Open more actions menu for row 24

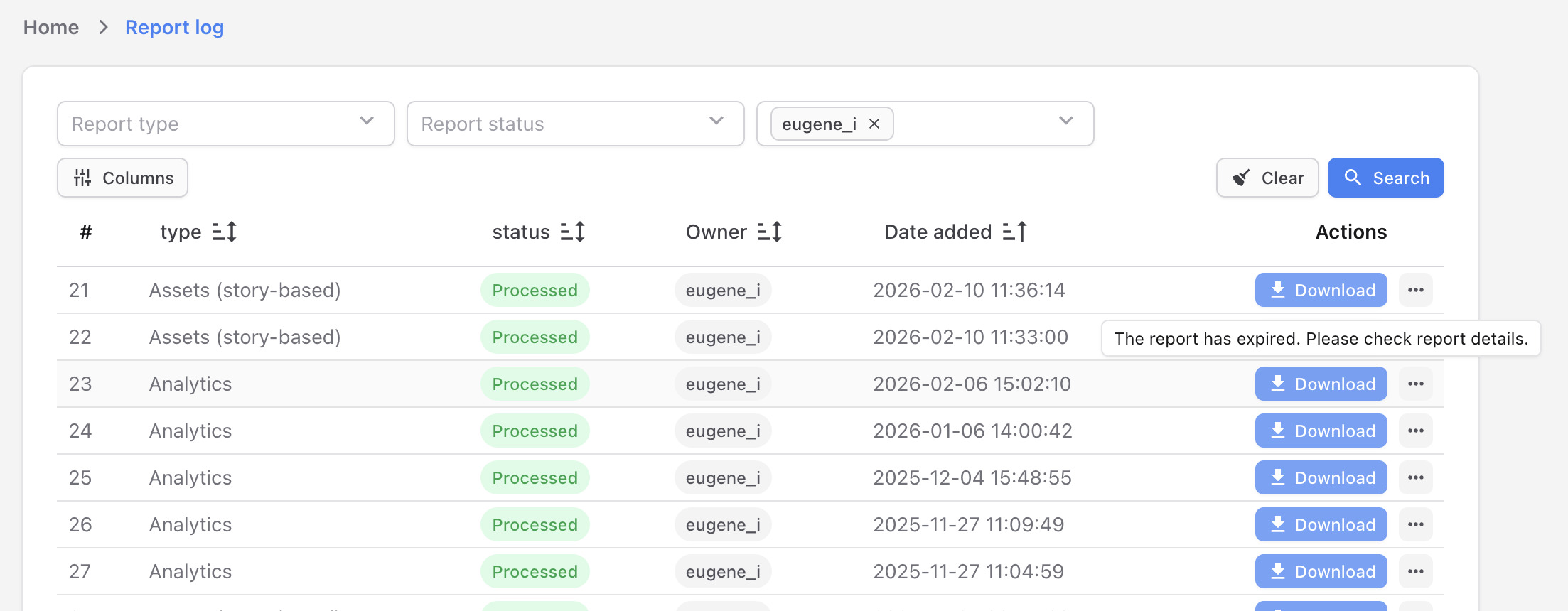coord(1415,431)
